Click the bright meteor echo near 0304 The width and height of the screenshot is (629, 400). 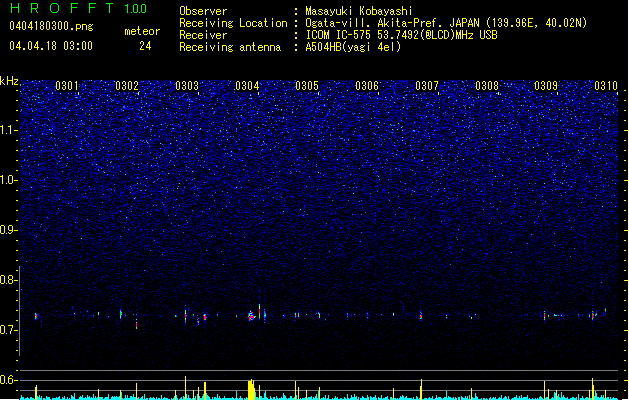coord(252,316)
